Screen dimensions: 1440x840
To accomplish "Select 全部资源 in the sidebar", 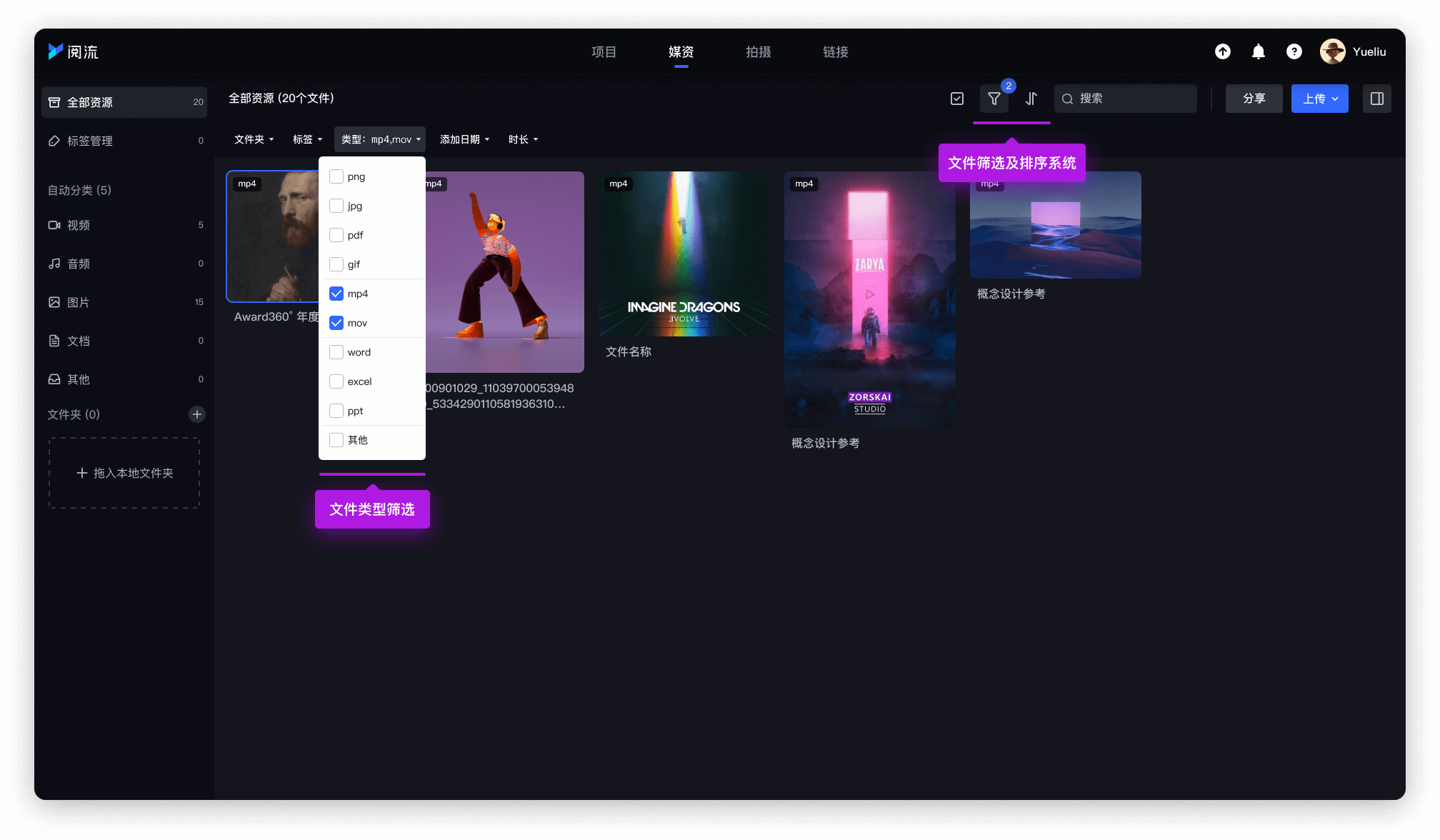I will [124, 102].
